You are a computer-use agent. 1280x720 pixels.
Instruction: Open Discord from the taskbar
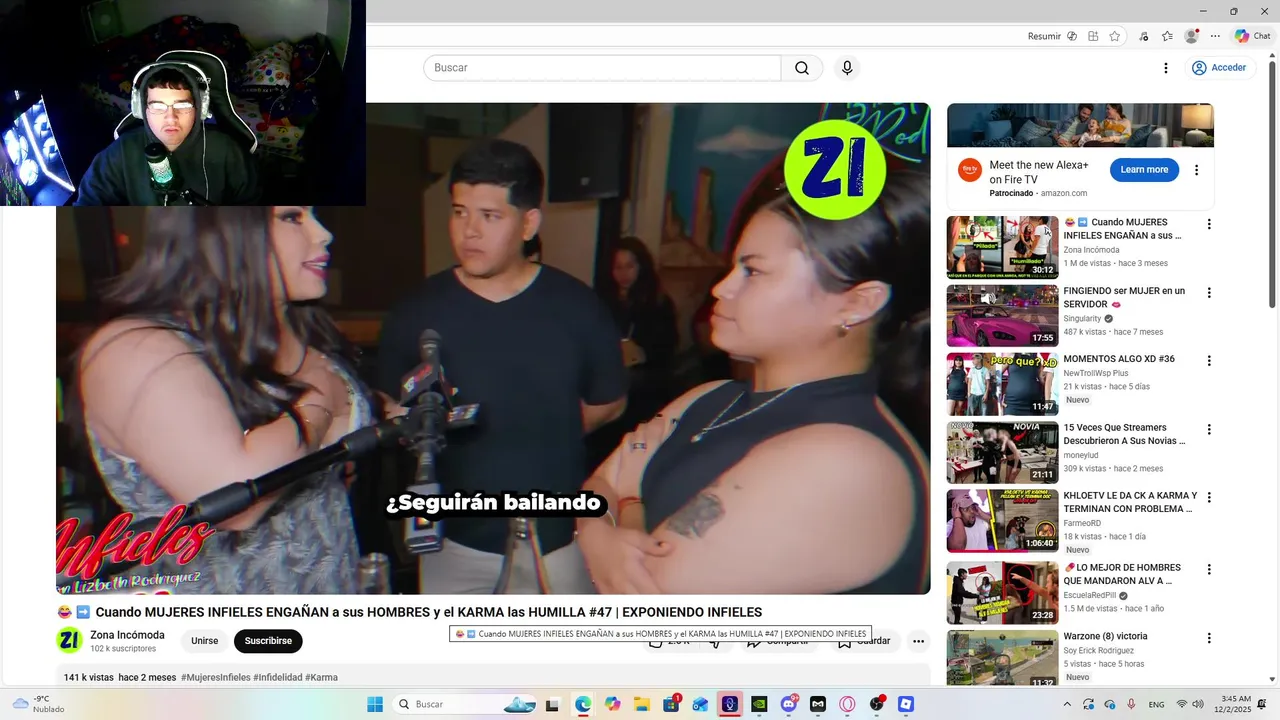click(x=788, y=704)
